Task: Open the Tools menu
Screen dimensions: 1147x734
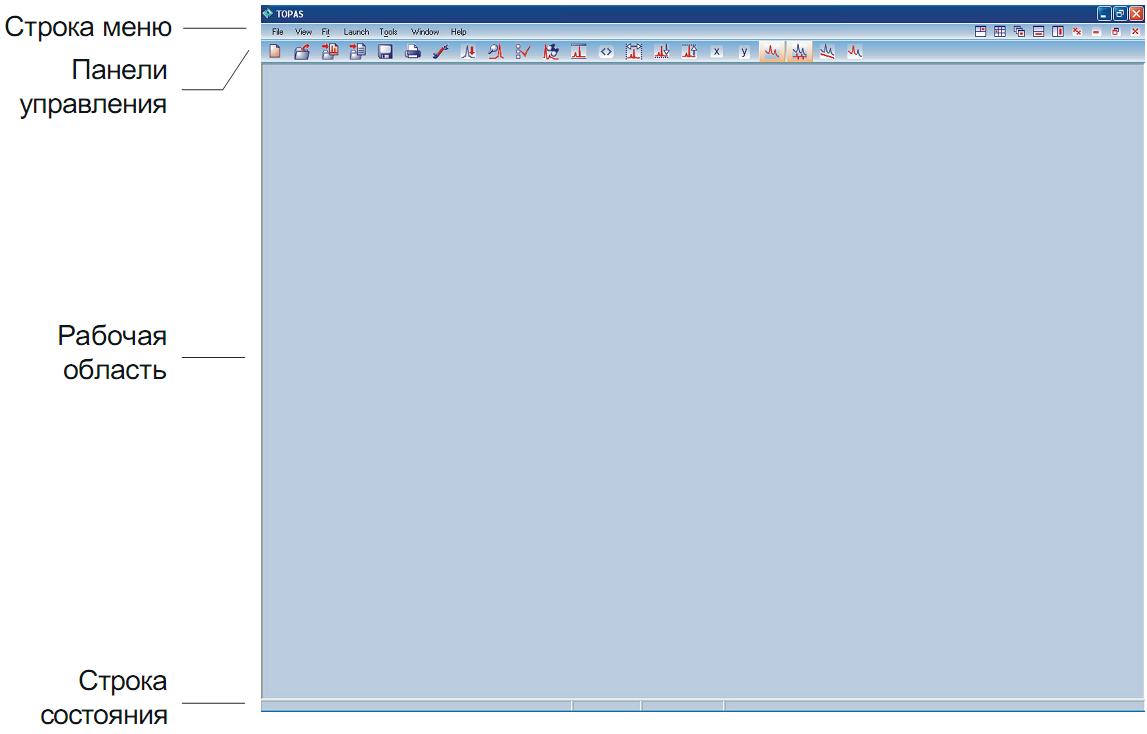Action: 388,32
